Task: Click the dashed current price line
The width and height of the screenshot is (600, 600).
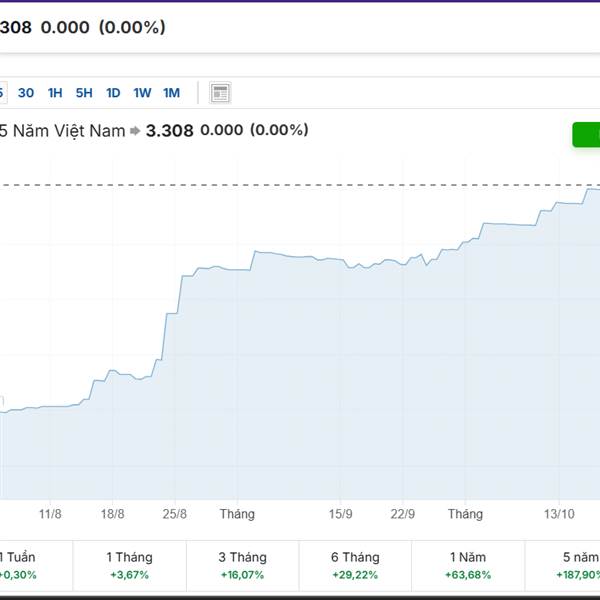Action: [300, 184]
